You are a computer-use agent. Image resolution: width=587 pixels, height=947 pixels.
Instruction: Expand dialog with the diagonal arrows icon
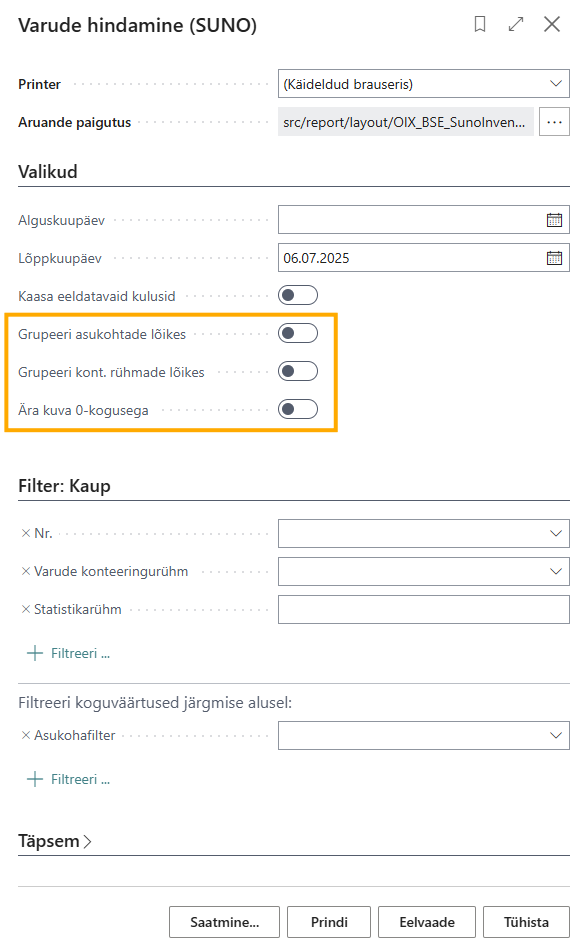[516, 24]
